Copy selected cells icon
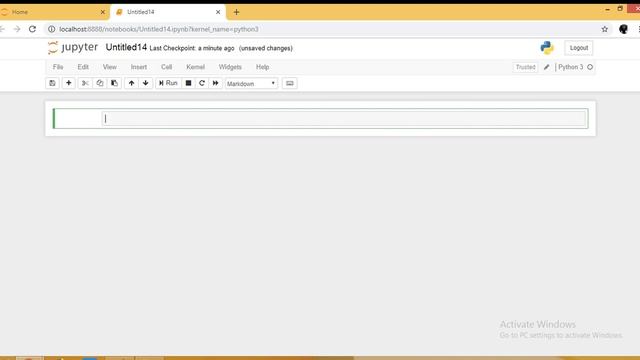Image resolution: width=640 pixels, height=360 pixels. point(100,83)
